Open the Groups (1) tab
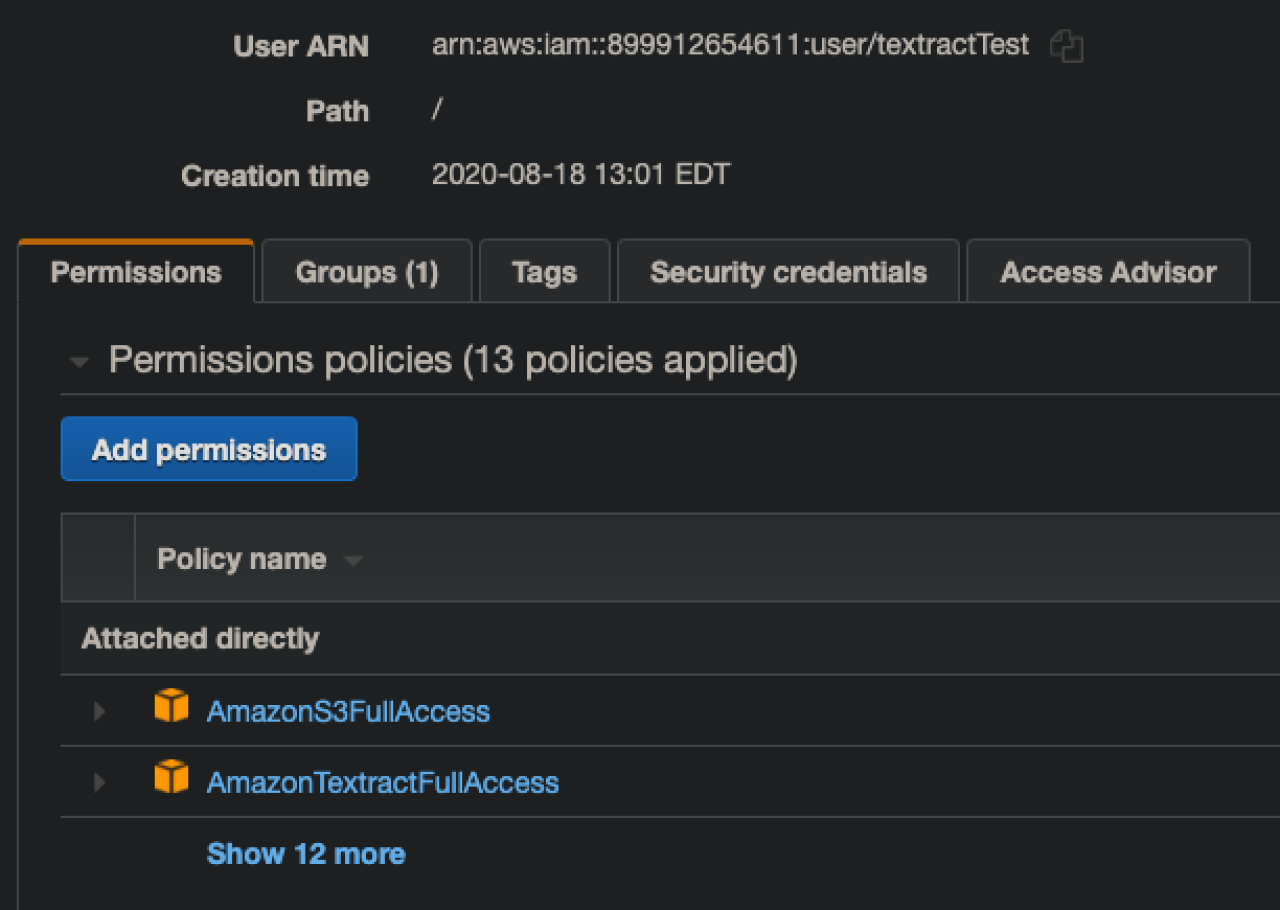Viewport: 1280px width, 910px height. [367, 272]
